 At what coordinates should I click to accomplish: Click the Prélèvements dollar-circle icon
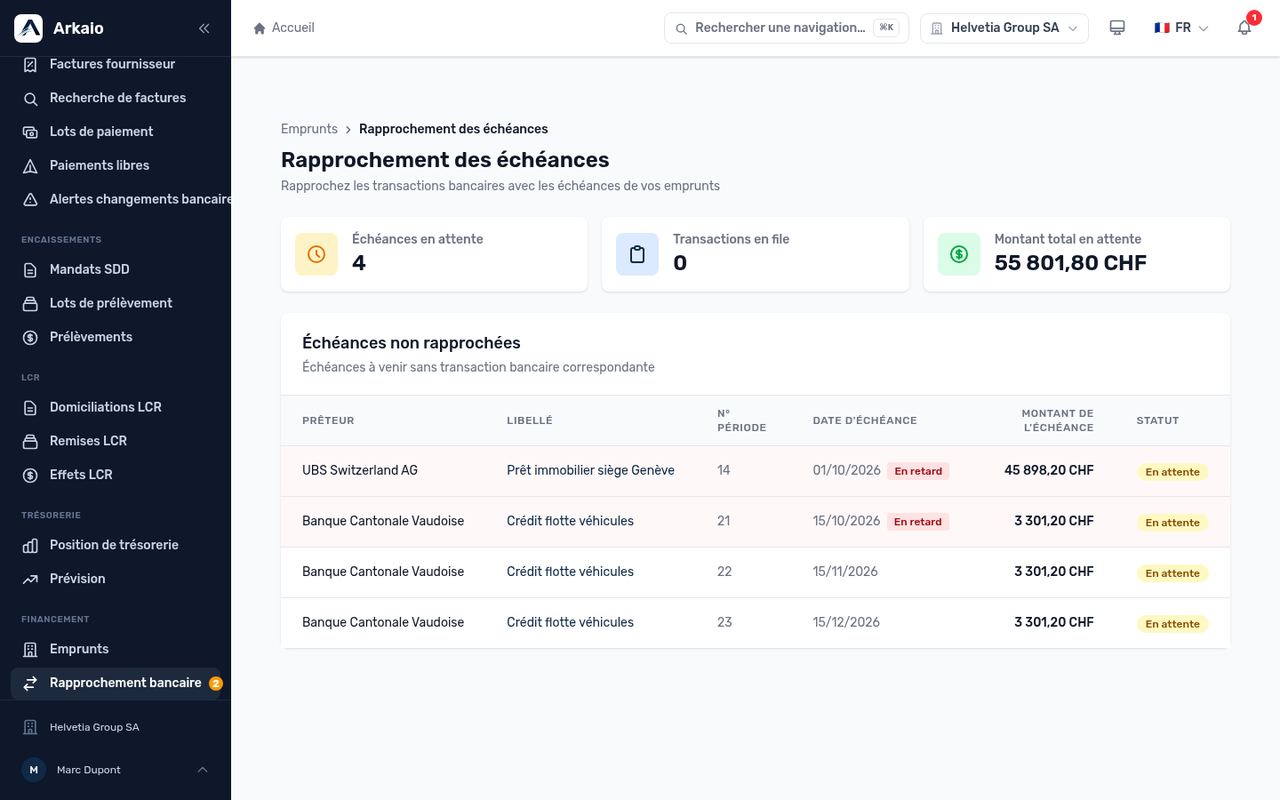(30, 337)
